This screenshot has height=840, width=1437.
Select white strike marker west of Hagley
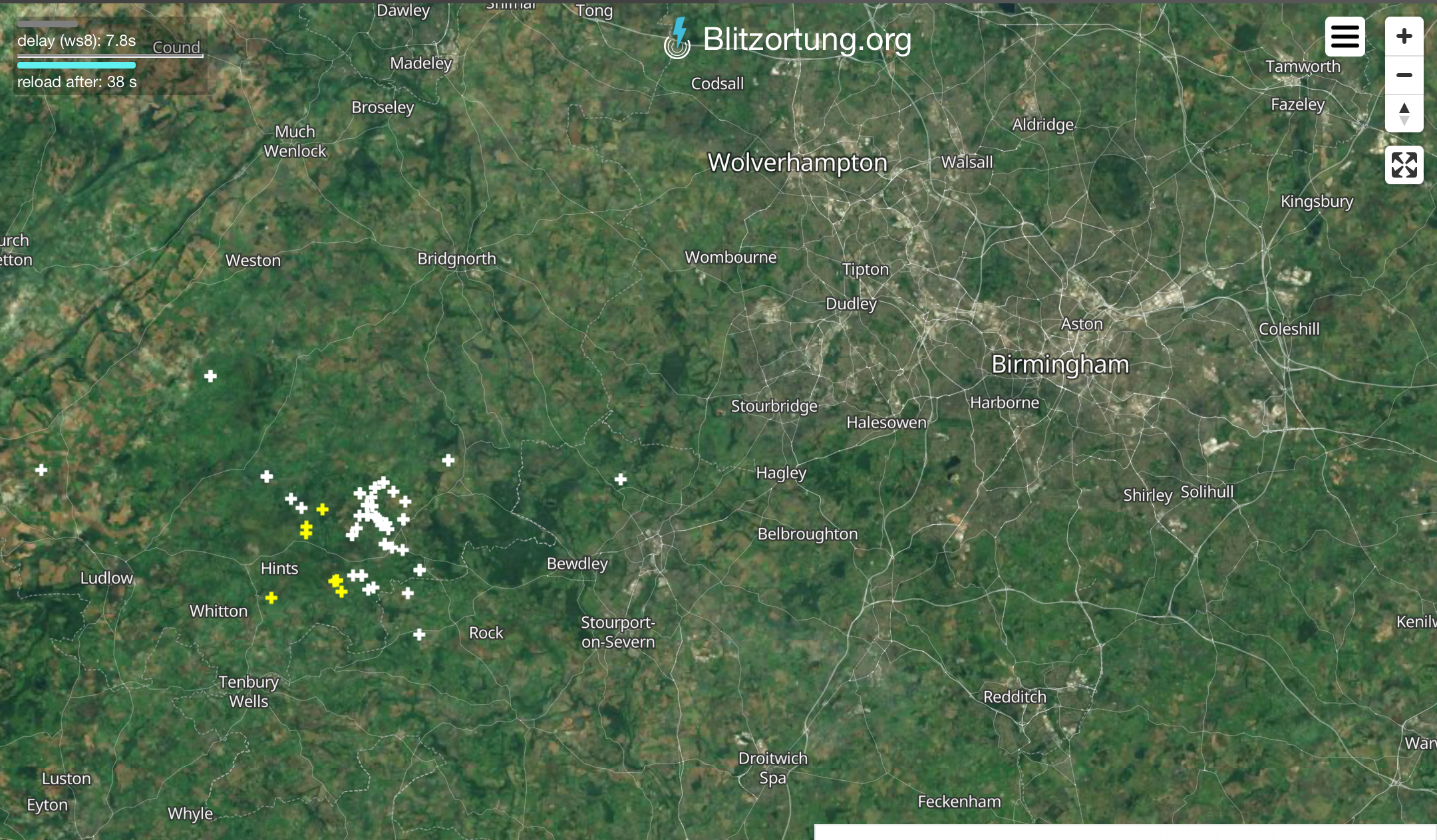tap(621, 479)
